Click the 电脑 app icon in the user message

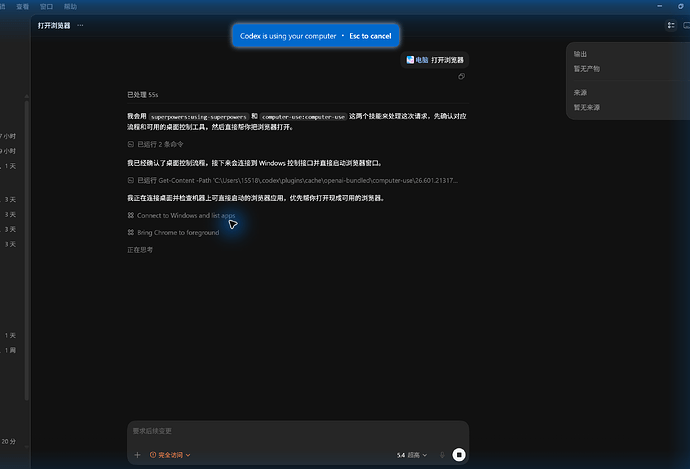410,60
